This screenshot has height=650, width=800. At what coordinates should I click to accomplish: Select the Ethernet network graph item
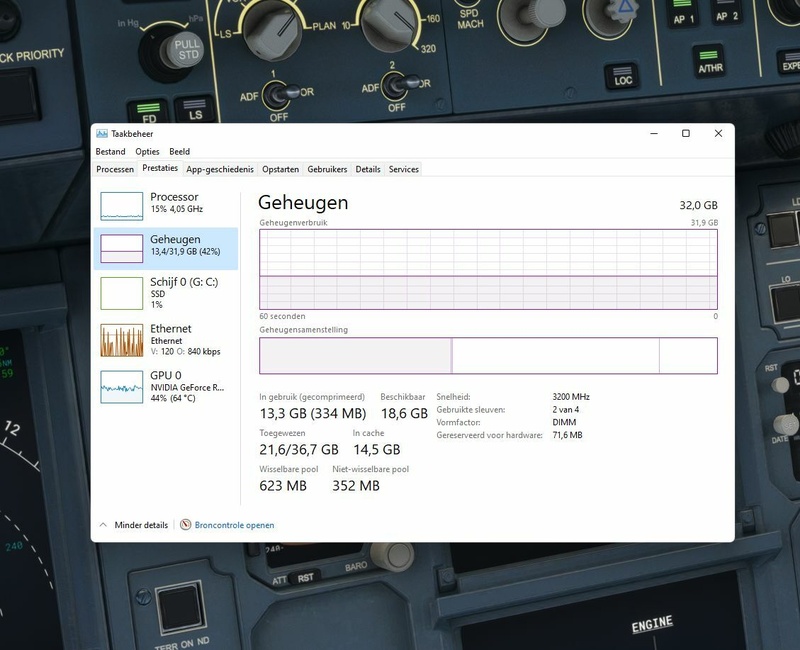[x=166, y=340]
